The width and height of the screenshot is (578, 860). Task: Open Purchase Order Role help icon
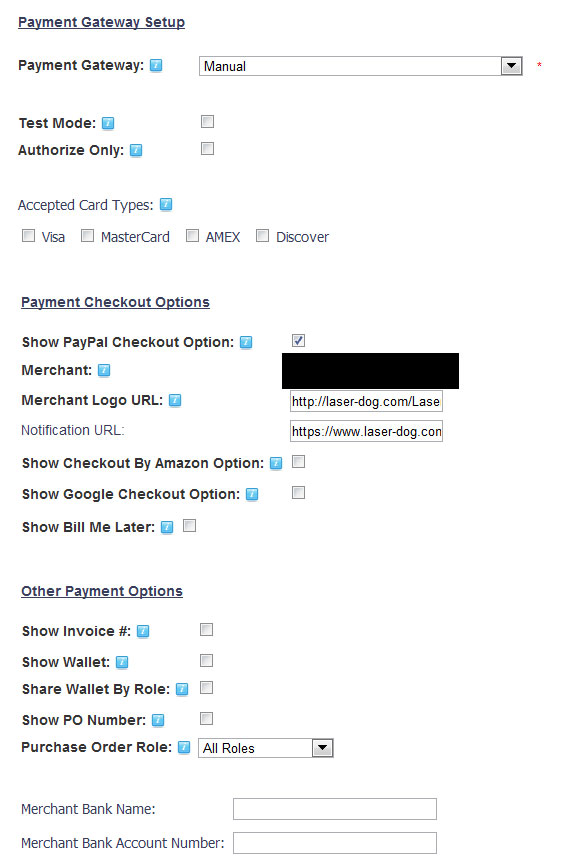pos(184,747)
